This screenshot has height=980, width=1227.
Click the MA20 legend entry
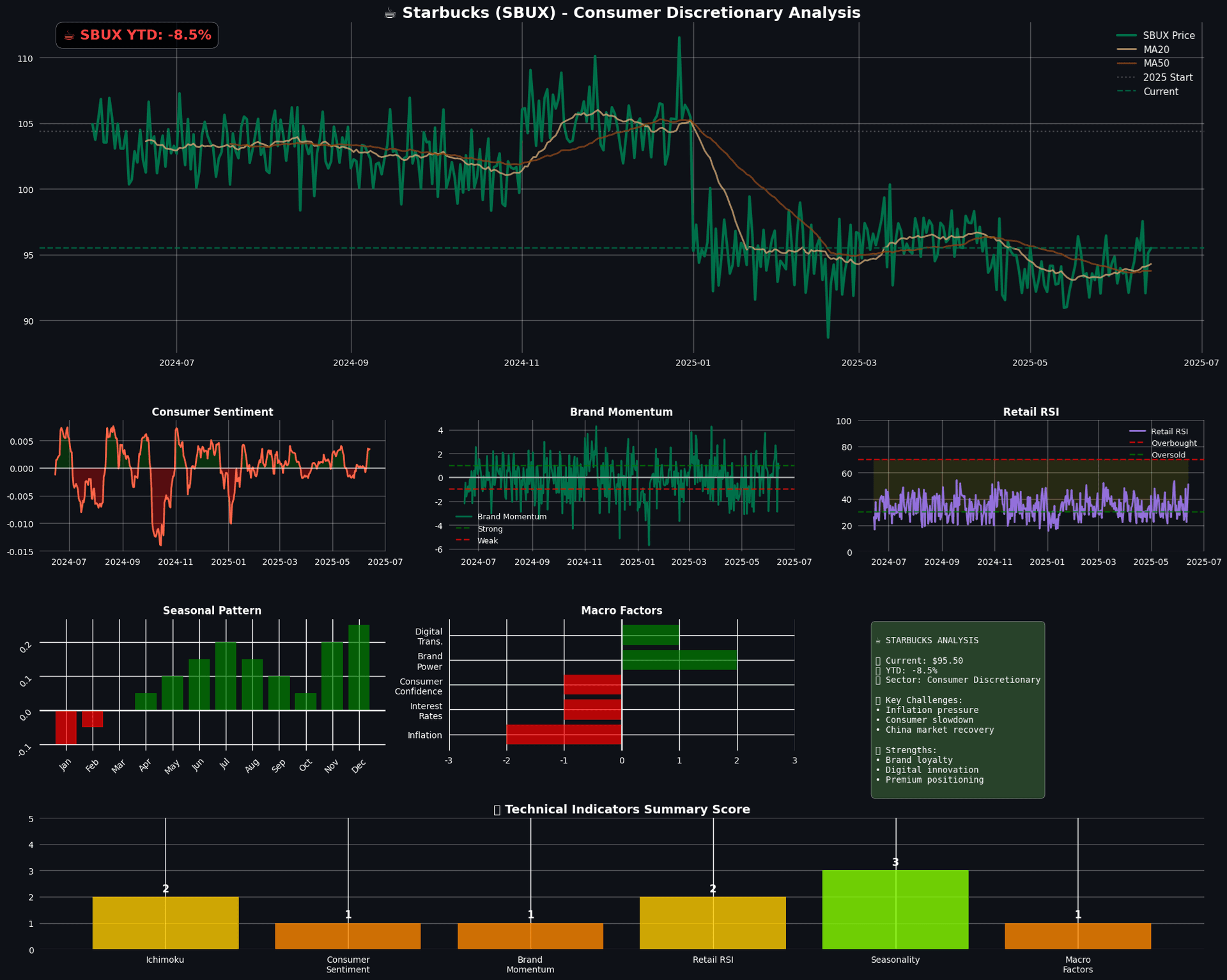click(1143, 50)
